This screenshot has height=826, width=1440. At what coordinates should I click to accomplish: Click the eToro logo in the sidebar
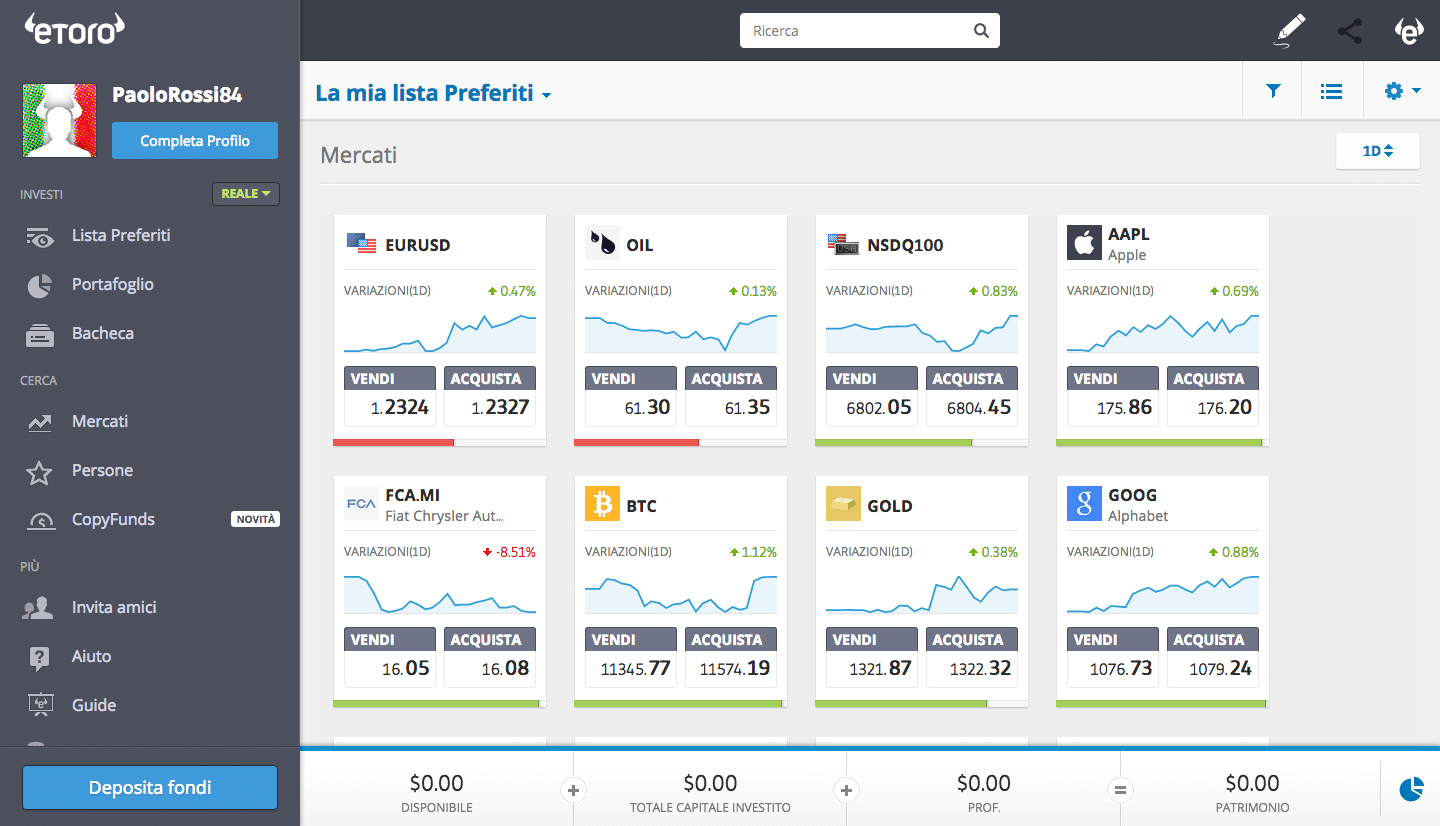tap(76, 30)
